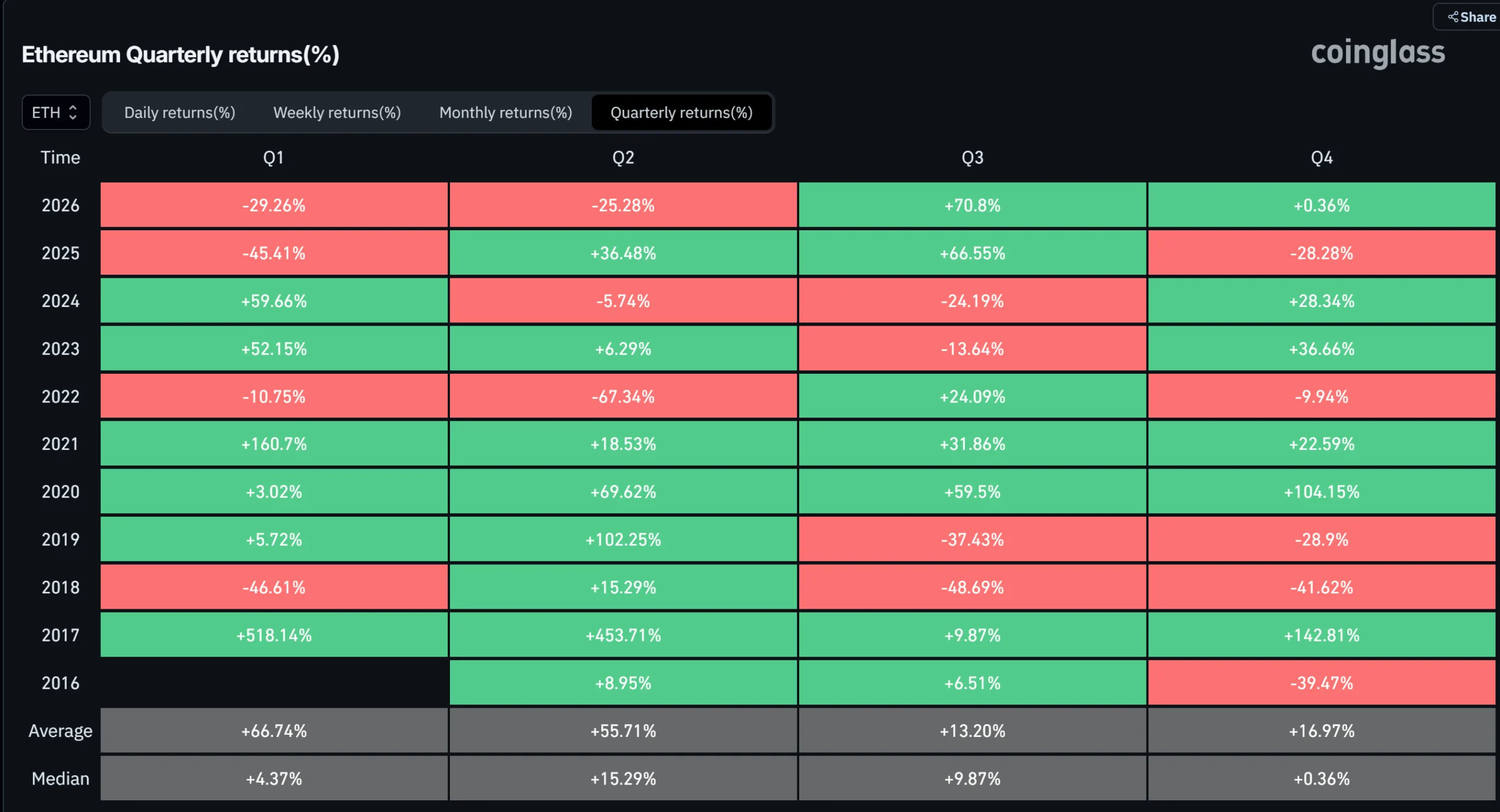Switch to Daily returns(%) tab
This screenshot has width=1500, height=812.
(179, 112)
